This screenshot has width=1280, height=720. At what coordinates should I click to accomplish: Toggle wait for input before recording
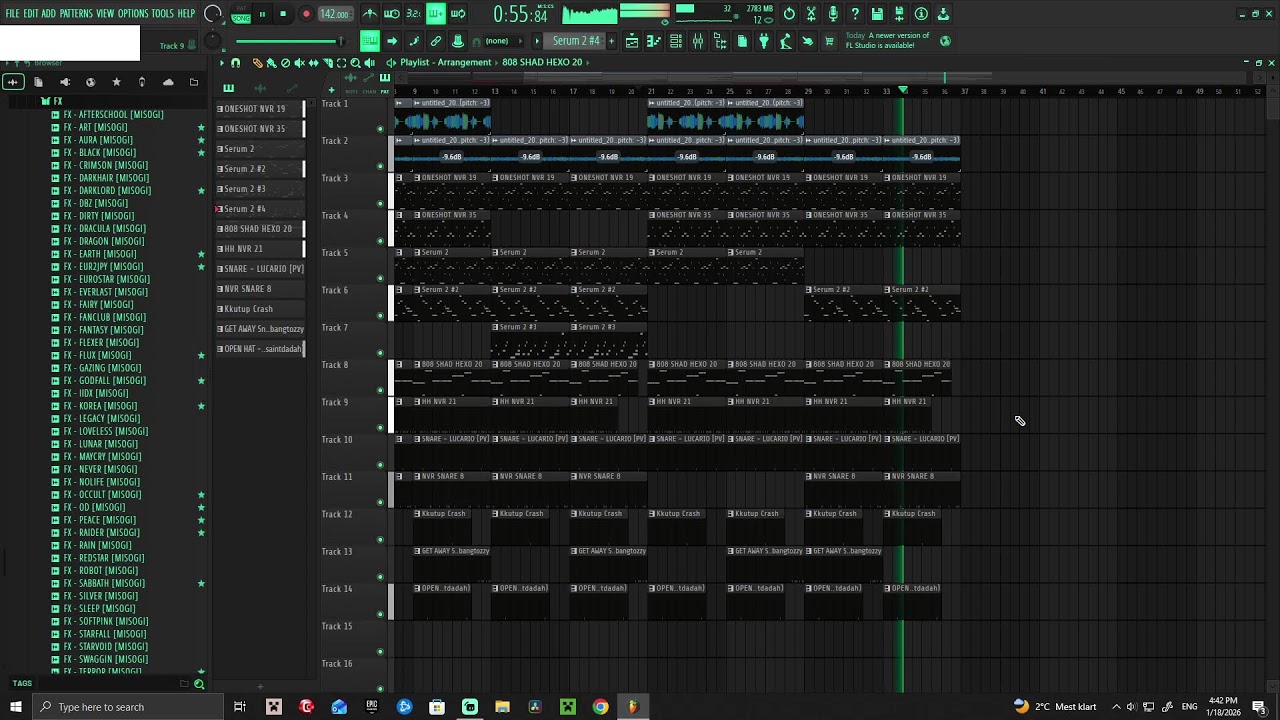pyautogui.click(x=392, y=14)
